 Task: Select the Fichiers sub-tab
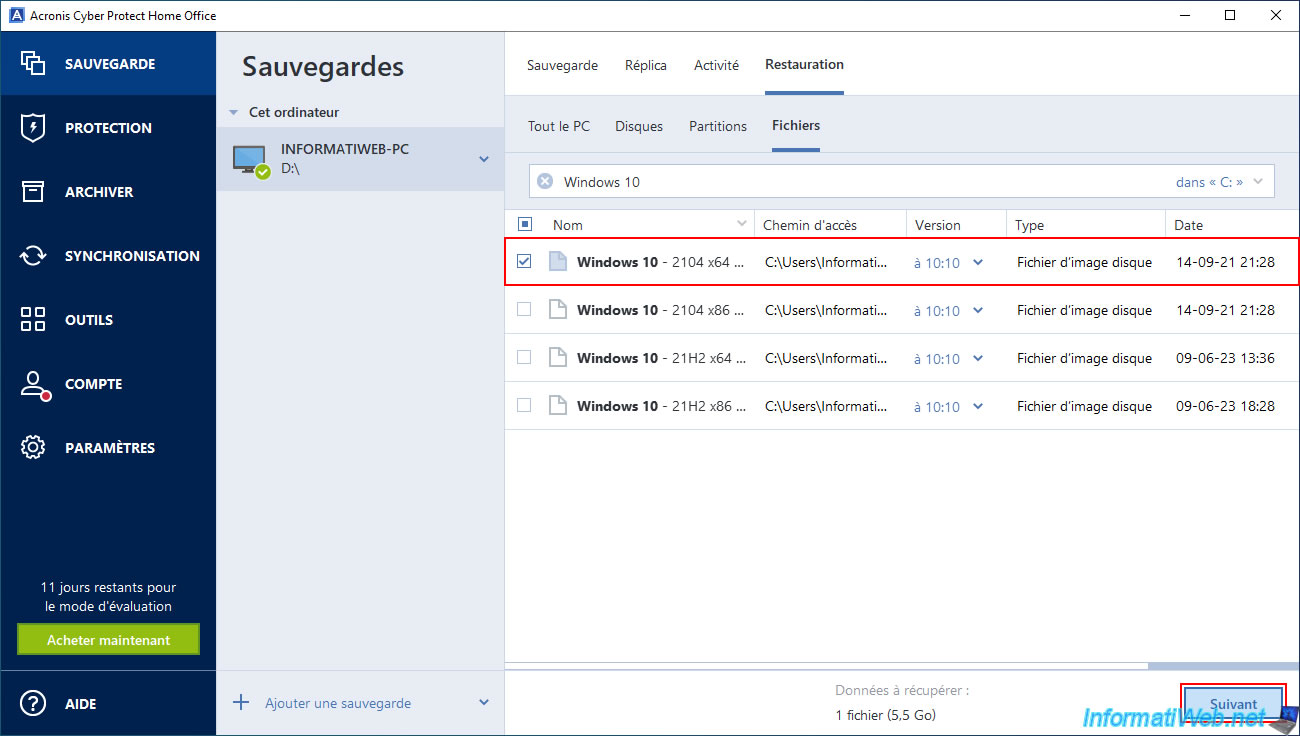click(x=796, y=125)
